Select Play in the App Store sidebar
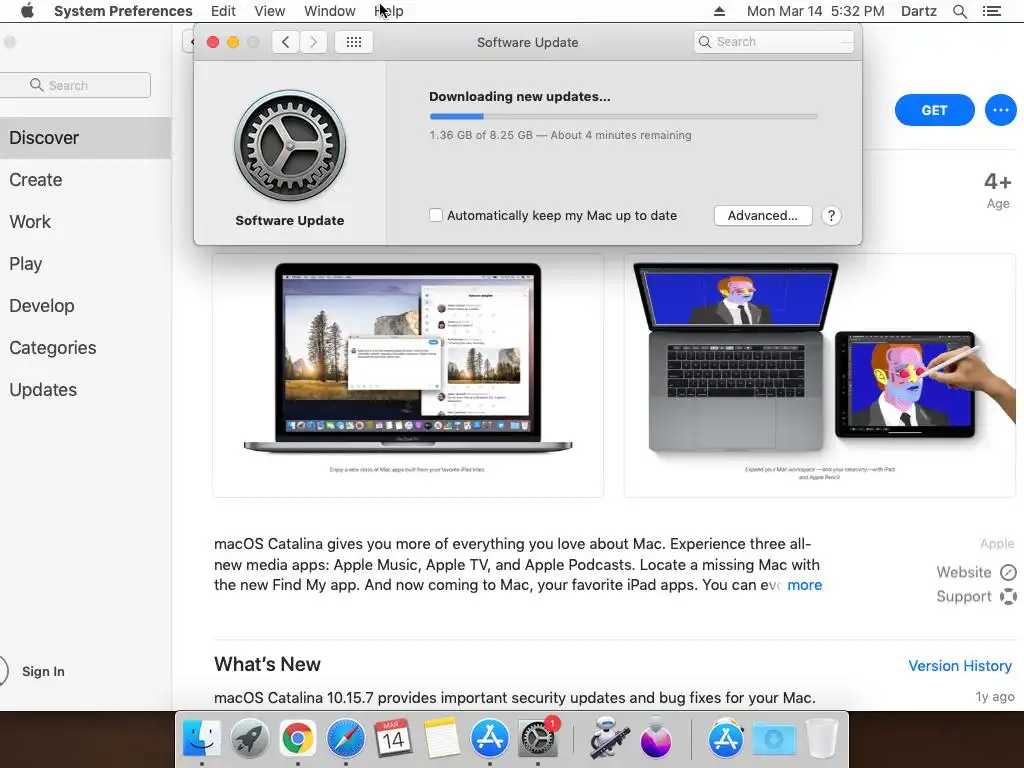This screenshot has width=1024, height=768. coord(86,264)
